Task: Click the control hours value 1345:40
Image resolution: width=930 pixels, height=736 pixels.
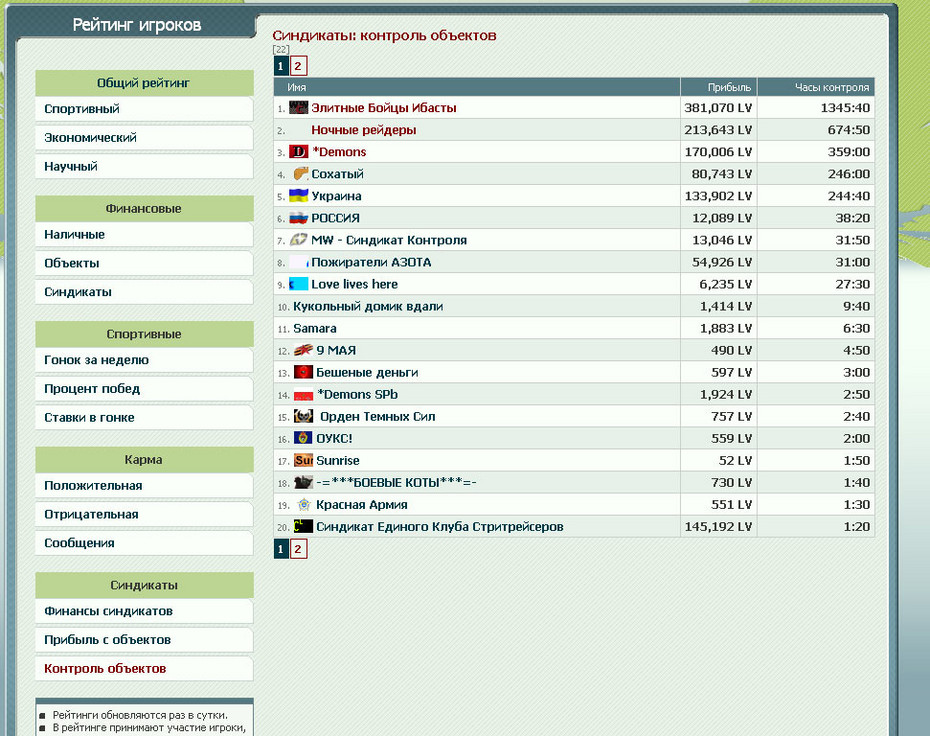Action: tap(845, 108)
